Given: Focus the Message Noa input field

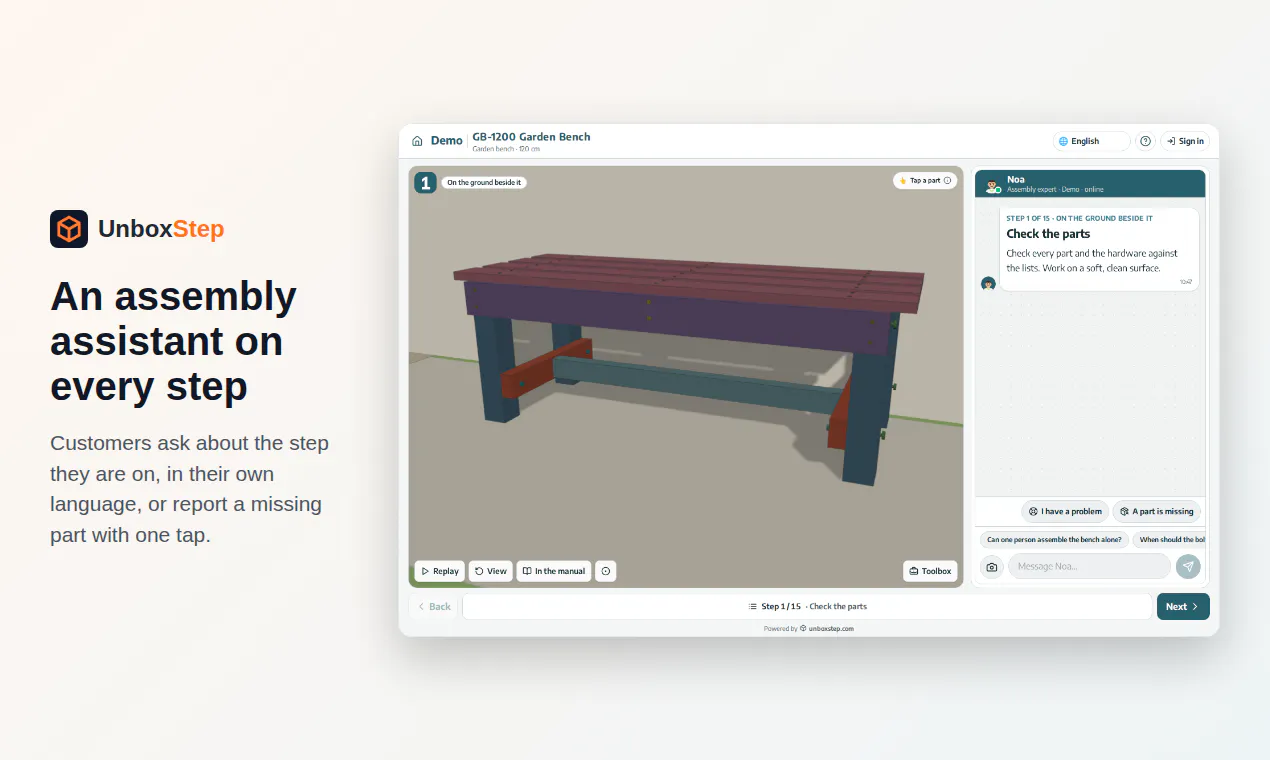Looking at the screenshot, I should pyautogui.click(x=1089, y=567).
